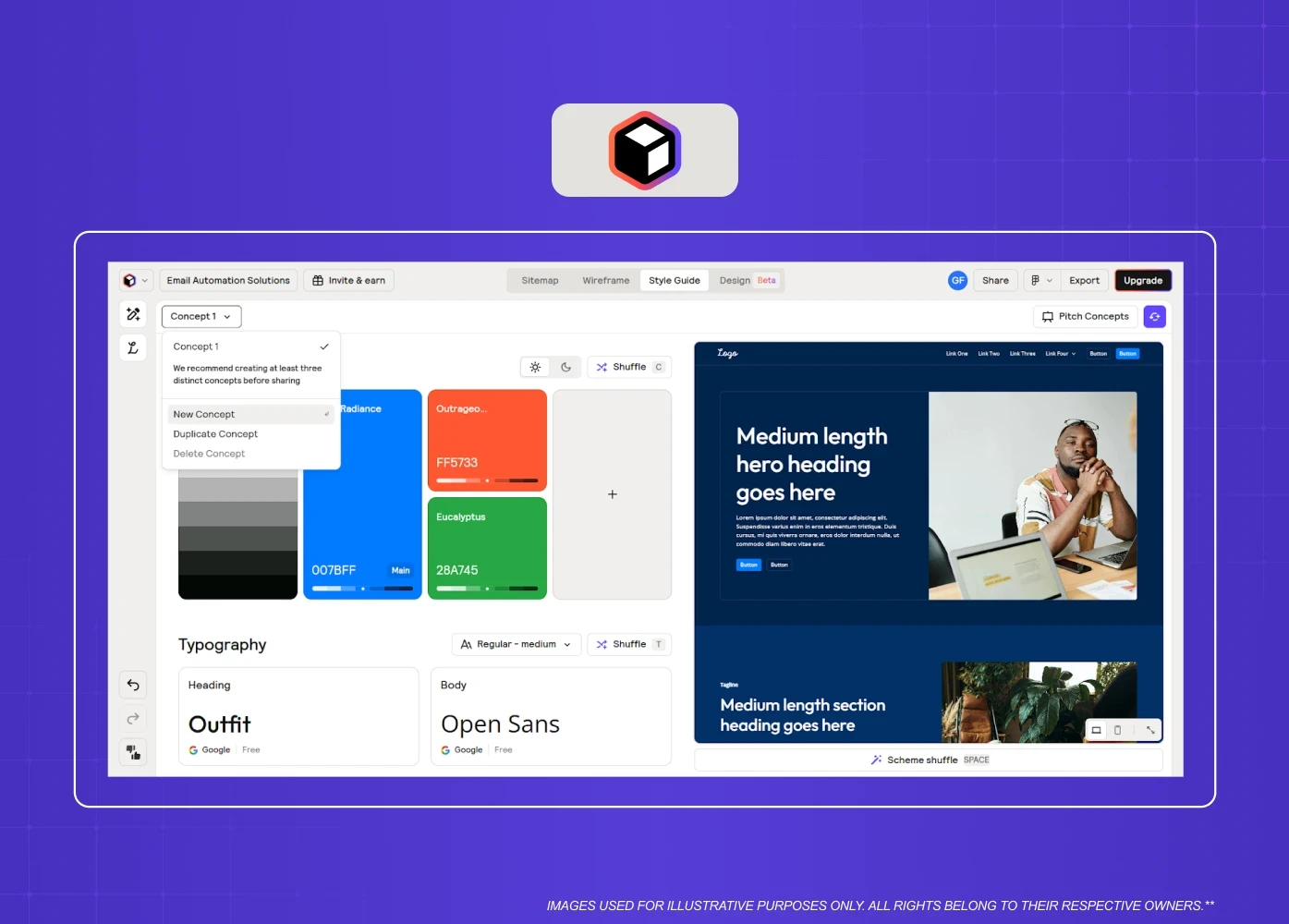
Task: Enable dark mode with the moon toggle
Action: click(565, 367)
